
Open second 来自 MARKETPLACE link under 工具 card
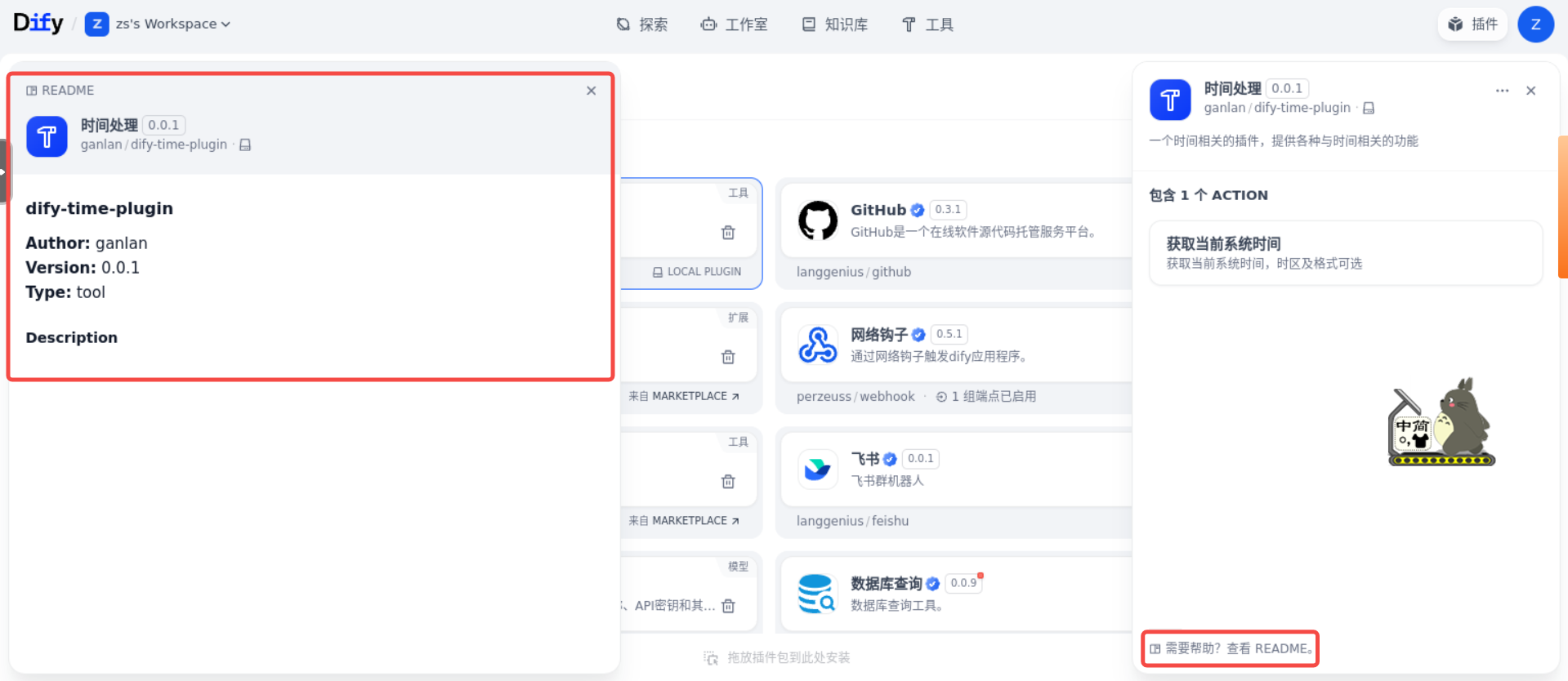pyautogui.click(x=684, y=520)
